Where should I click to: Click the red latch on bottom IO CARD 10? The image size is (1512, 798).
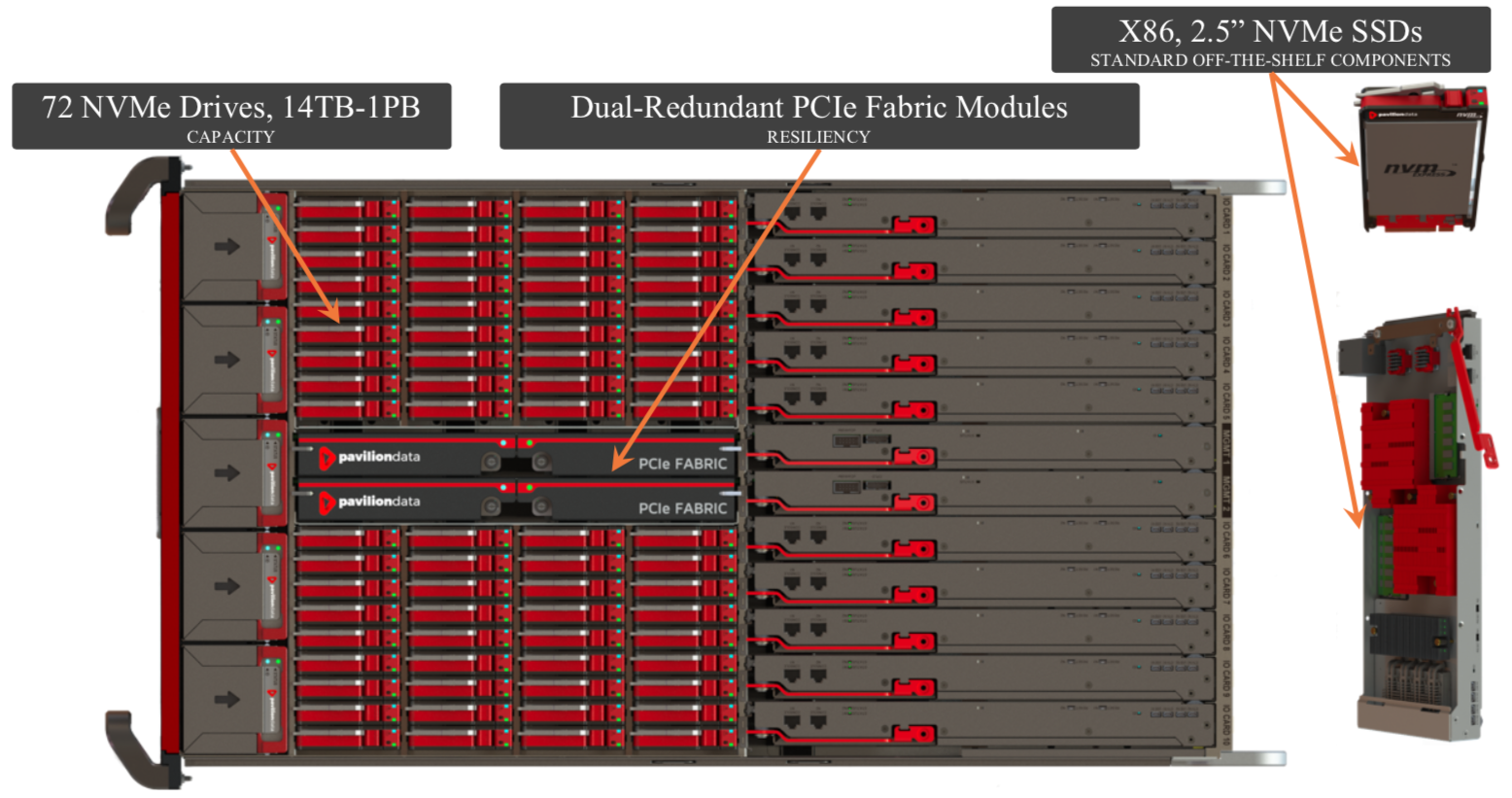[912, 734]
